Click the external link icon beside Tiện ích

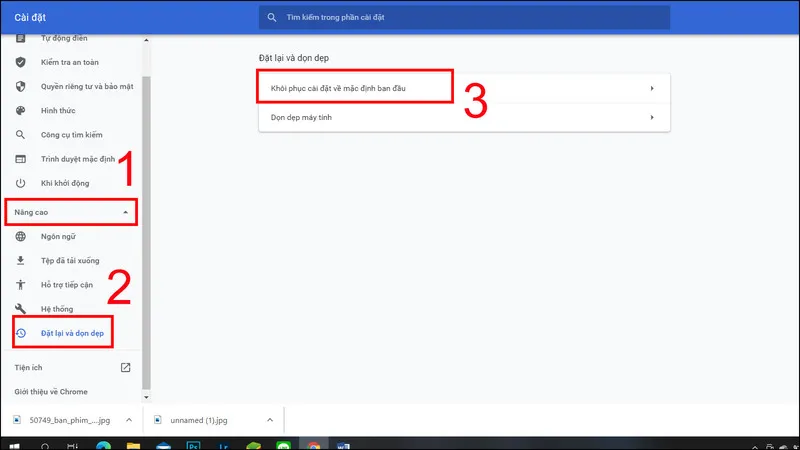click(x=125, y=367)
